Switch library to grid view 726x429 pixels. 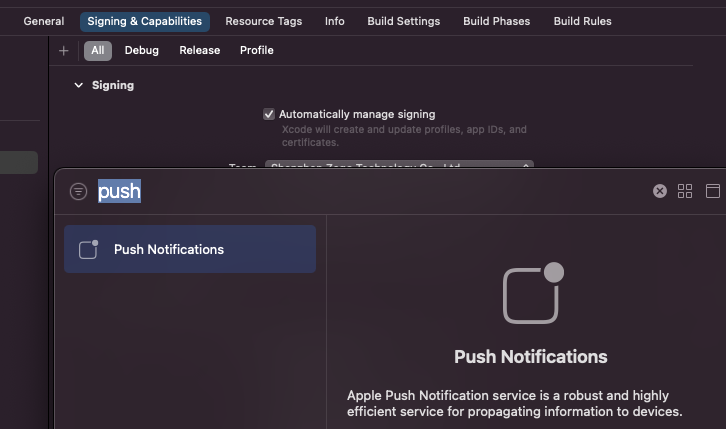pos(685,191)
